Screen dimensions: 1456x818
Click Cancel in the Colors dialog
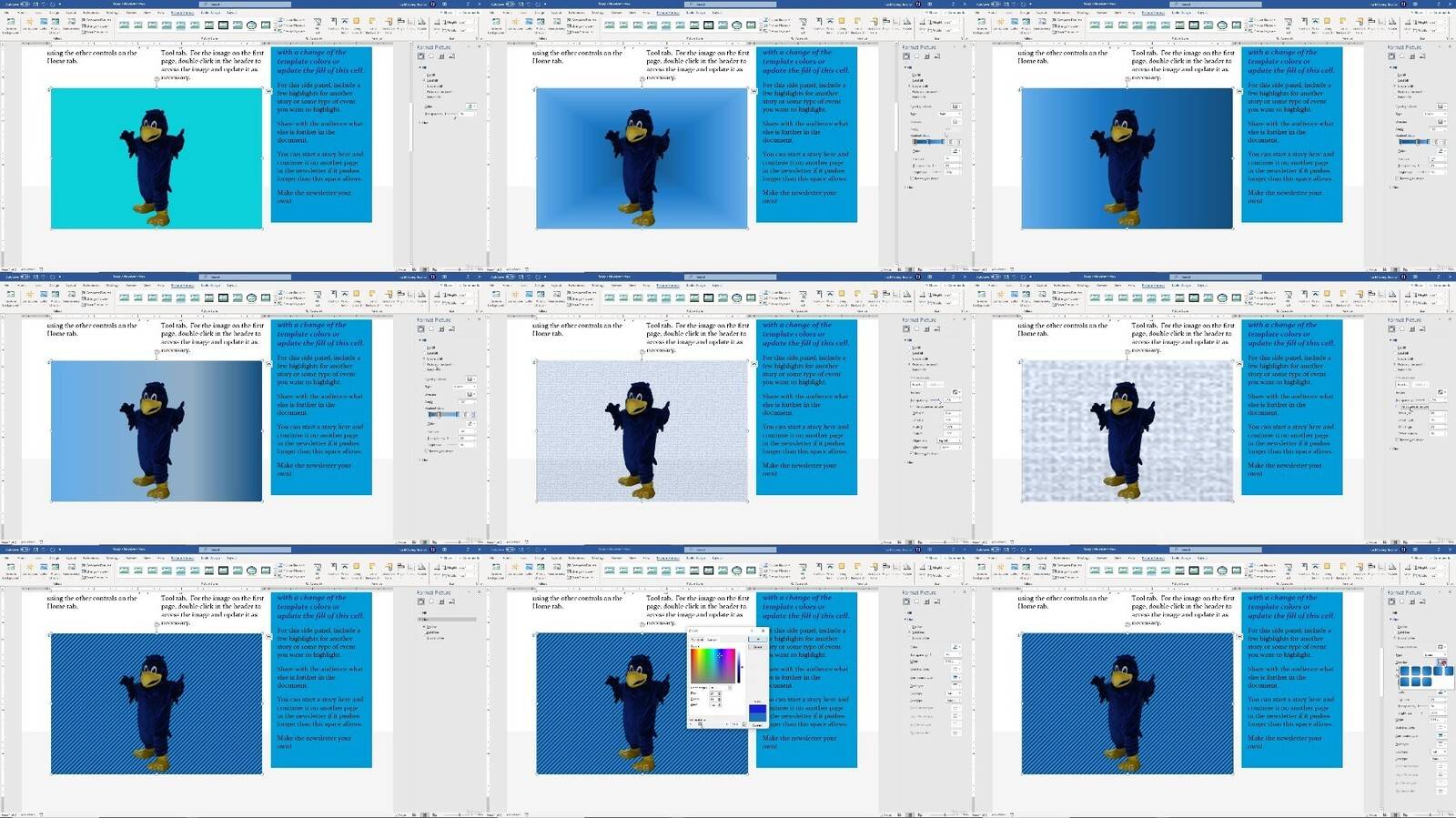757,646
